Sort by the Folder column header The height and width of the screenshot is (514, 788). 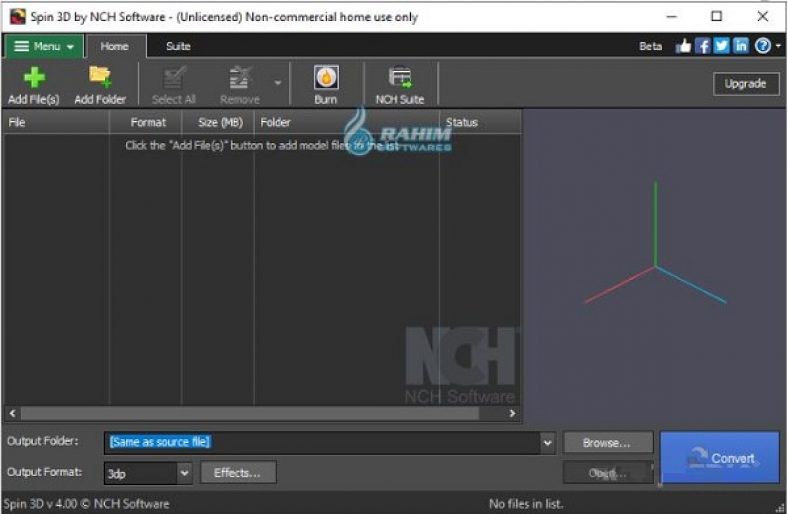click(x=347, y=122)
